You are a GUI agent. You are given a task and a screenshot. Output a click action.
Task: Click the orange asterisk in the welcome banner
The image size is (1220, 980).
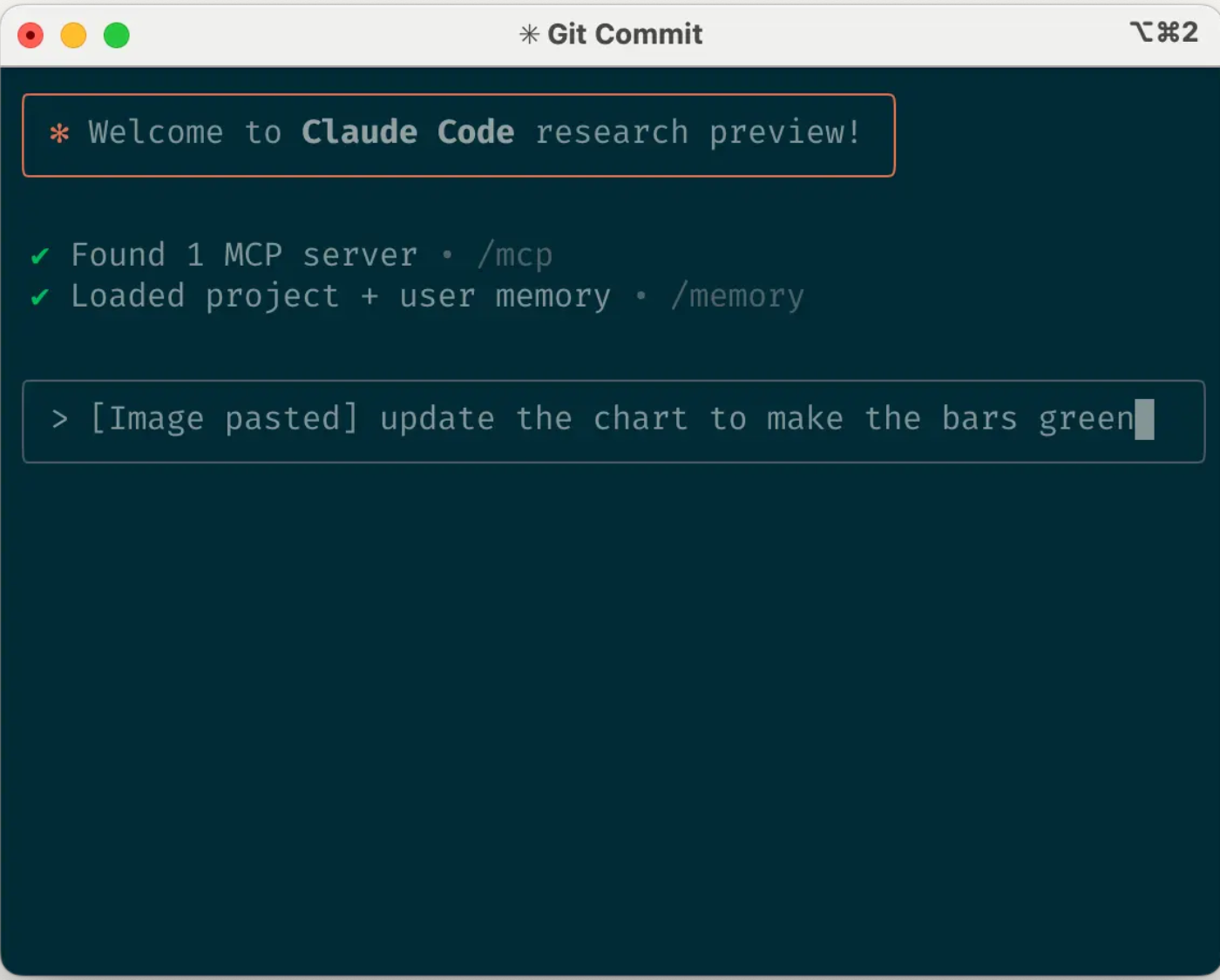pyautogui.click(x=59, y=133)
